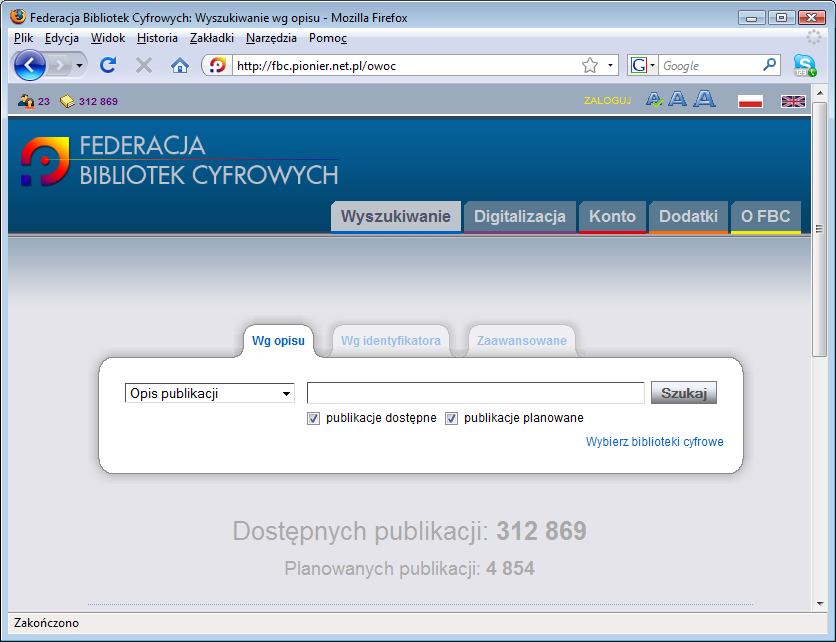The image size is (836, 642).
Task: Select the Wg opisu search tab
Action: pyautogui.click(x=278, y=341)
